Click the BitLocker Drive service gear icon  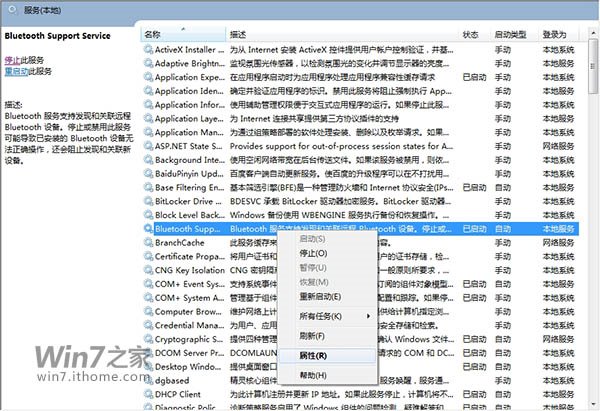[x=148, y=201]
